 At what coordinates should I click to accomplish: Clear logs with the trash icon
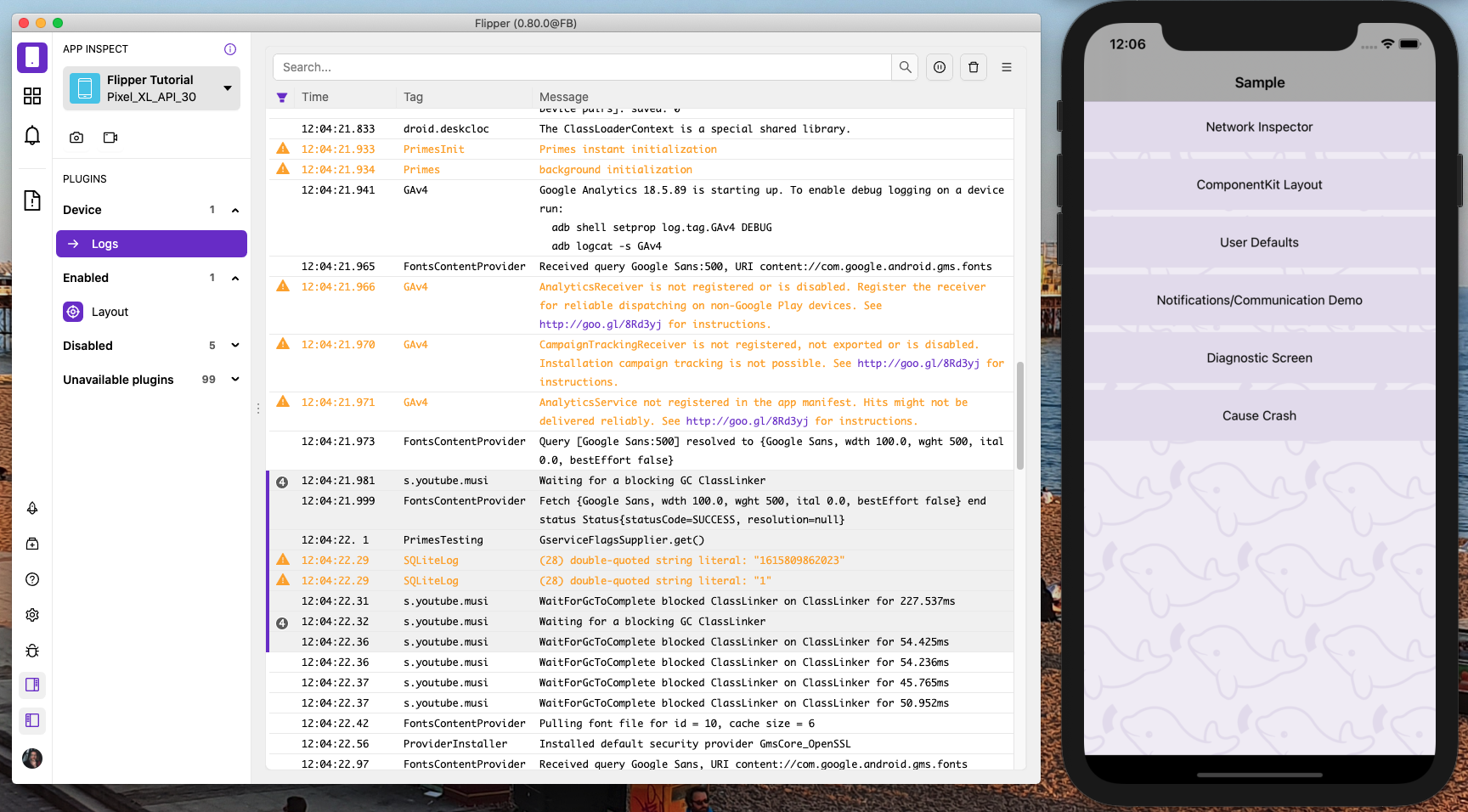click(974, 67)
